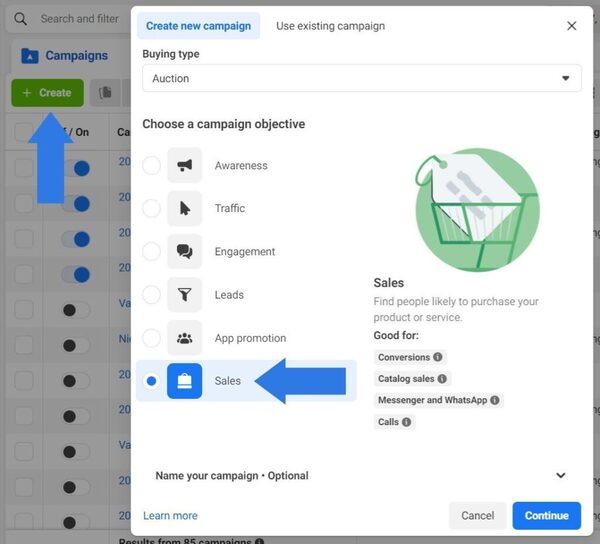Click the Cancel button

click(x=477, y=516)
